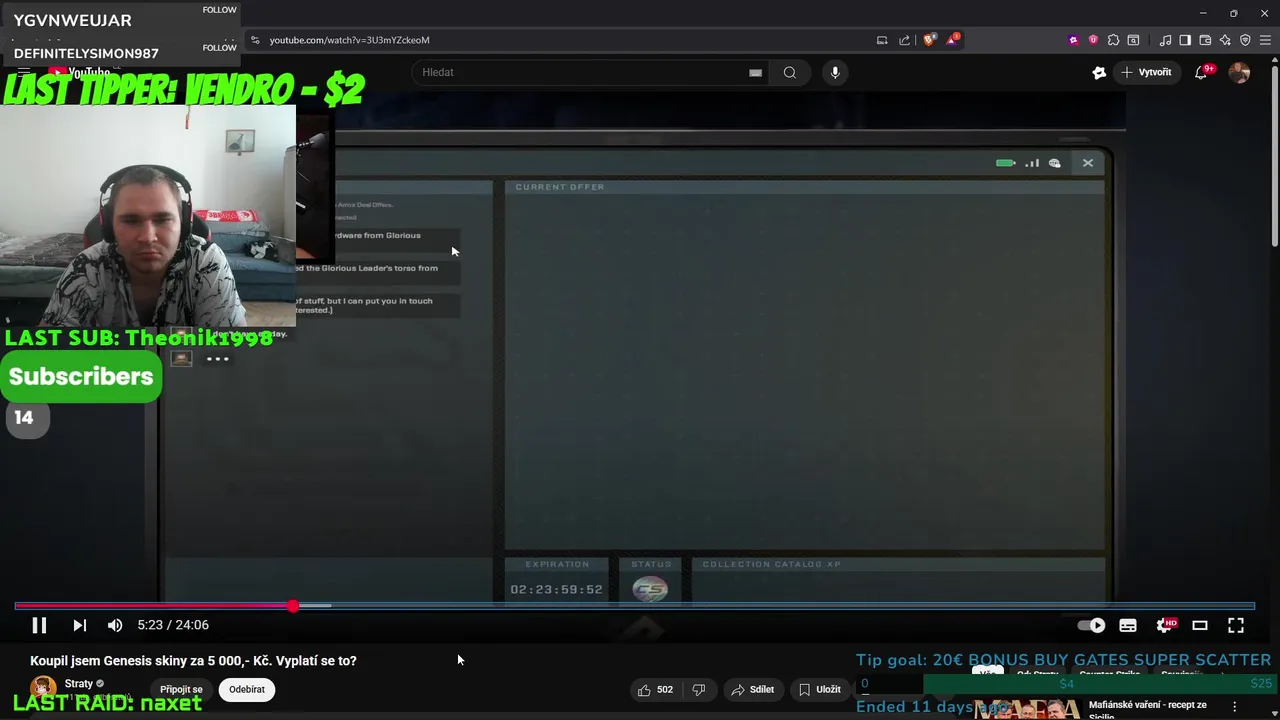Screen dimensions: 1280x720
Task: Share the video via Sdílet
Action: coord(752,689)
